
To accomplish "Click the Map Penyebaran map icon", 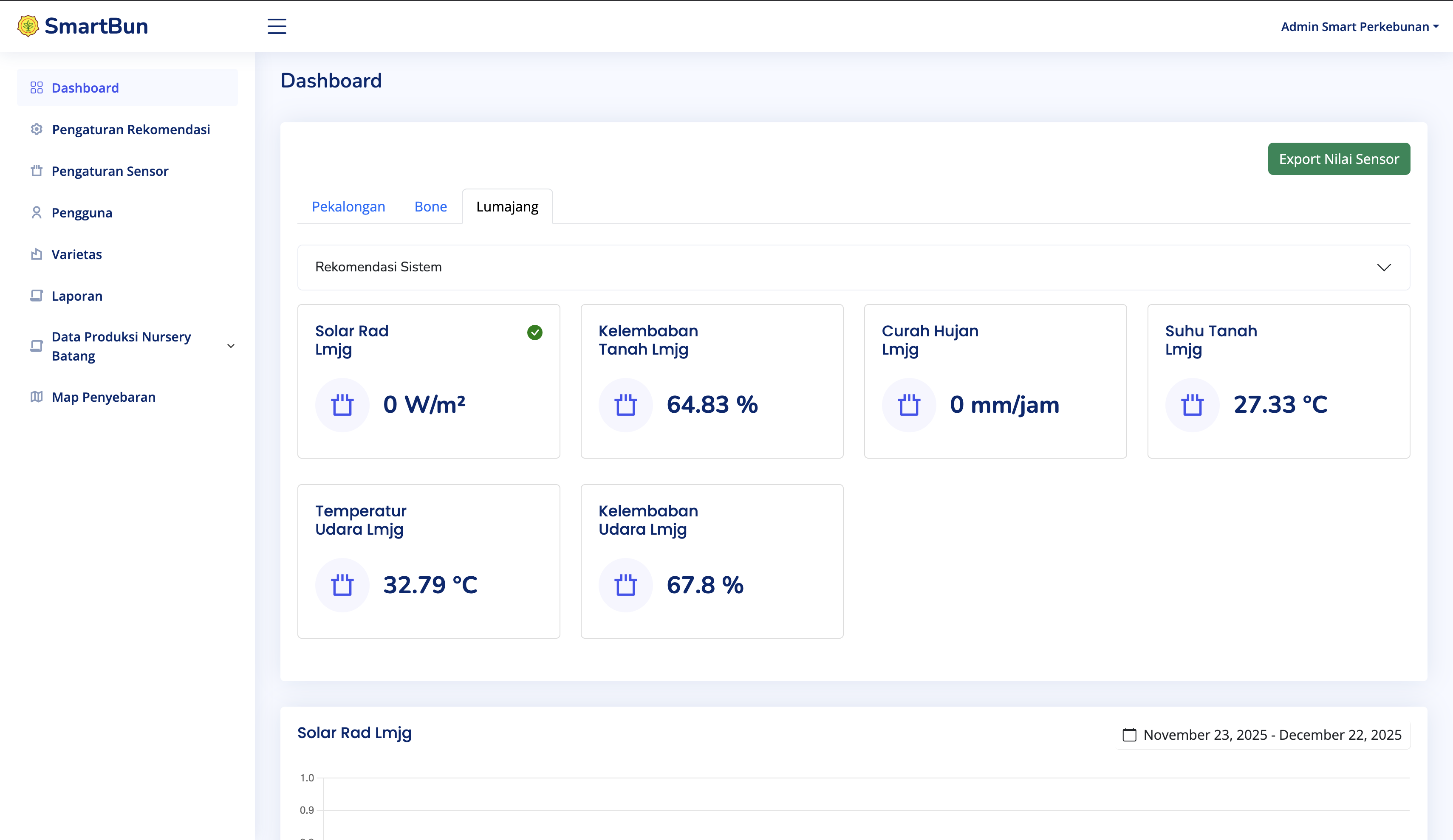I will (37, 397).
